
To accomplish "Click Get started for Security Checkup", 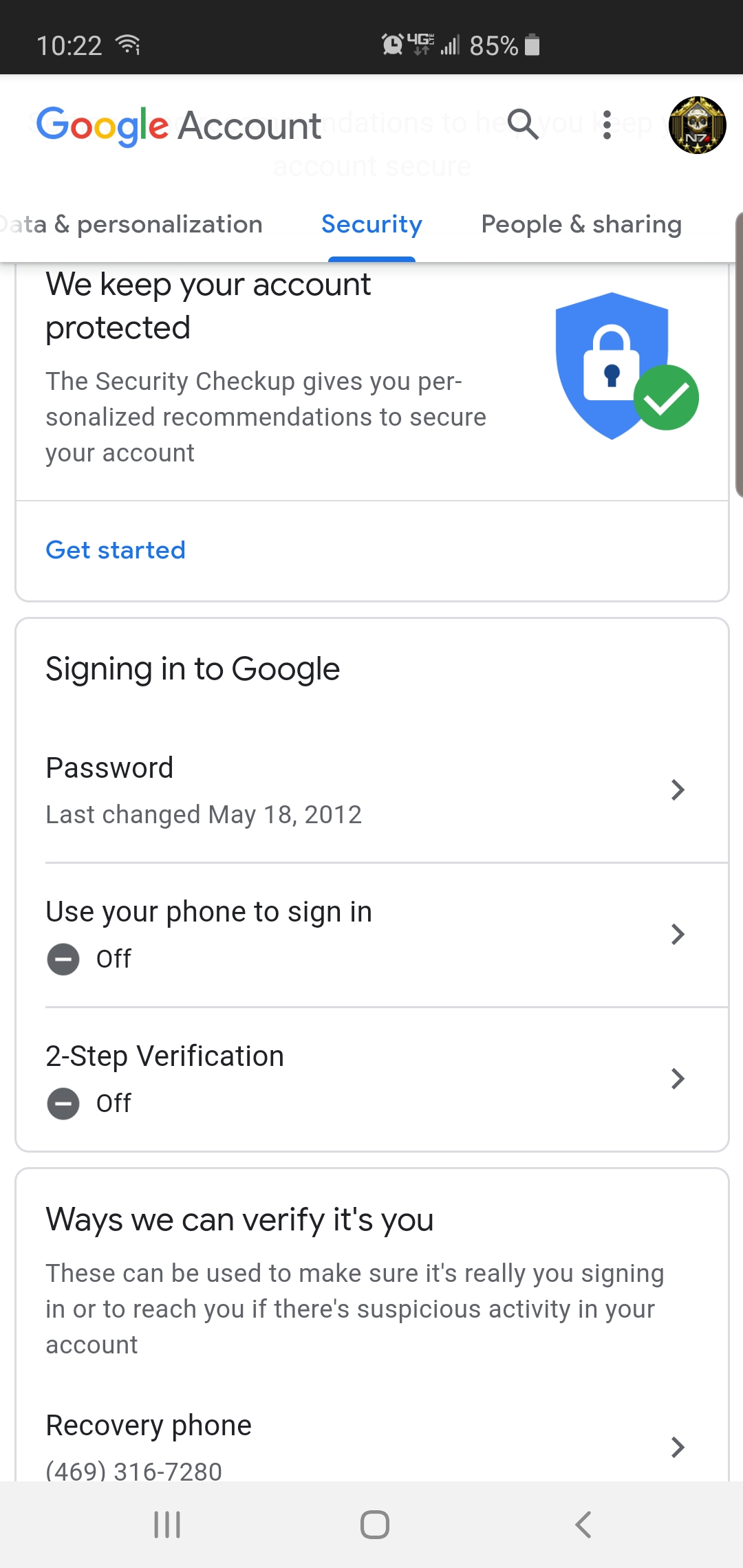I will pos(115,549).
